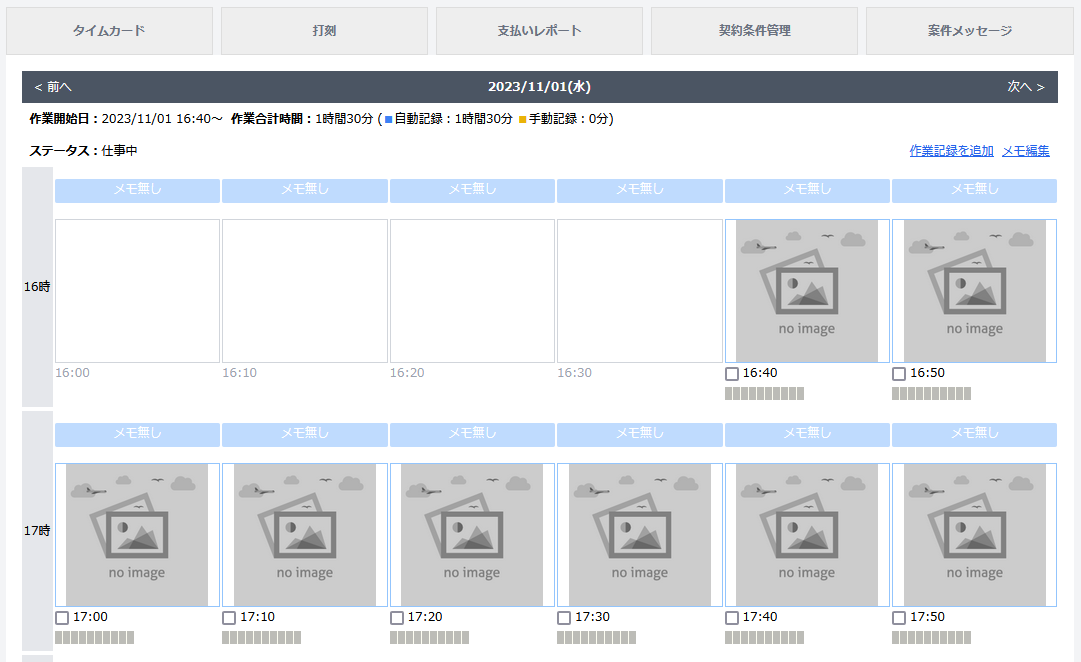Go to 契約条件管理 tab
The image size is (1081, 662).
(x=754, y=31)
